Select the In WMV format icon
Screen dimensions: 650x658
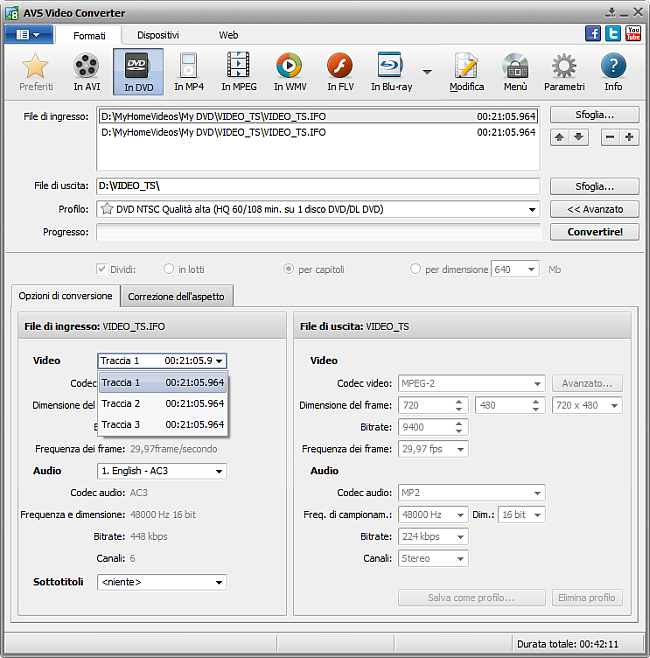(290, 72)
